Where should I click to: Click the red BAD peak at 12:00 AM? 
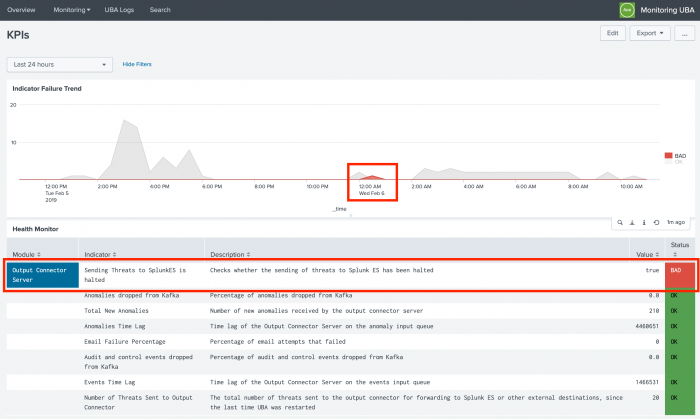click(372, 178)
